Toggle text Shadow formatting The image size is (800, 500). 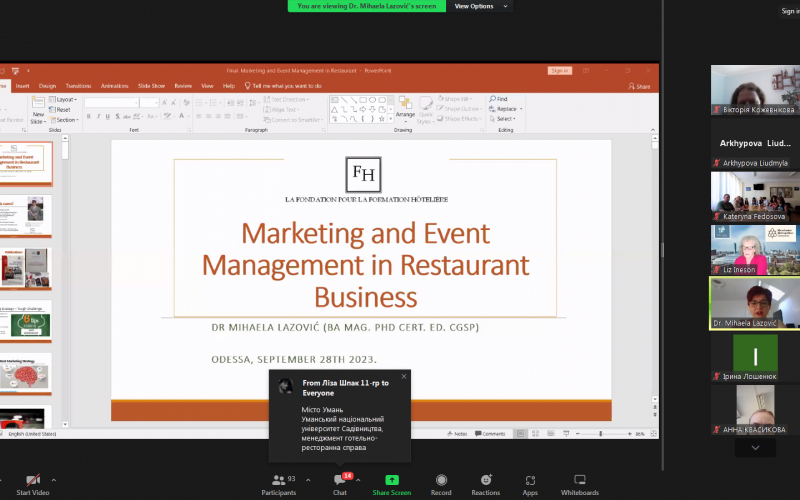click(x=118, y=117)
